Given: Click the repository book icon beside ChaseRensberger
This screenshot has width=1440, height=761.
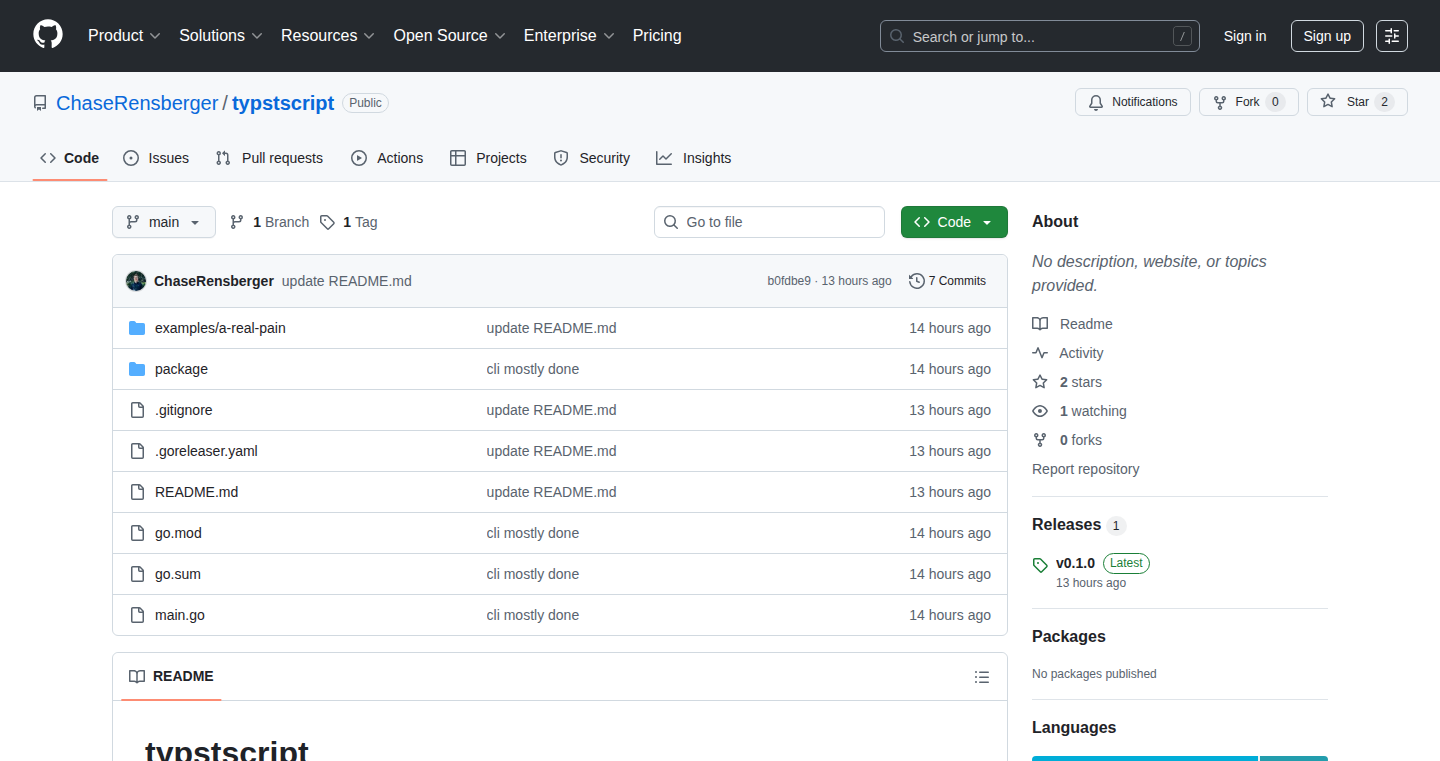Looking at the screenshot, I should coord(40,103).
